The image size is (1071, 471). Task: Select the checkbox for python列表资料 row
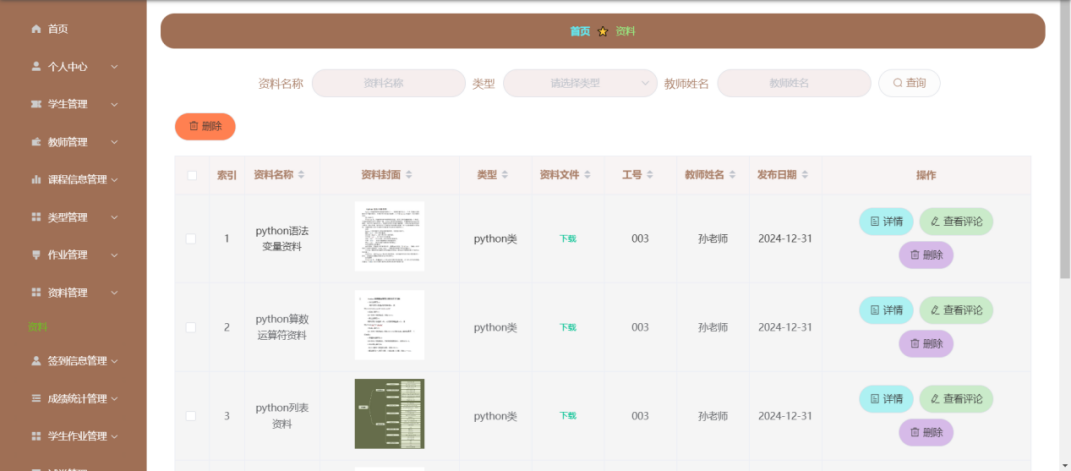(192, 416)
